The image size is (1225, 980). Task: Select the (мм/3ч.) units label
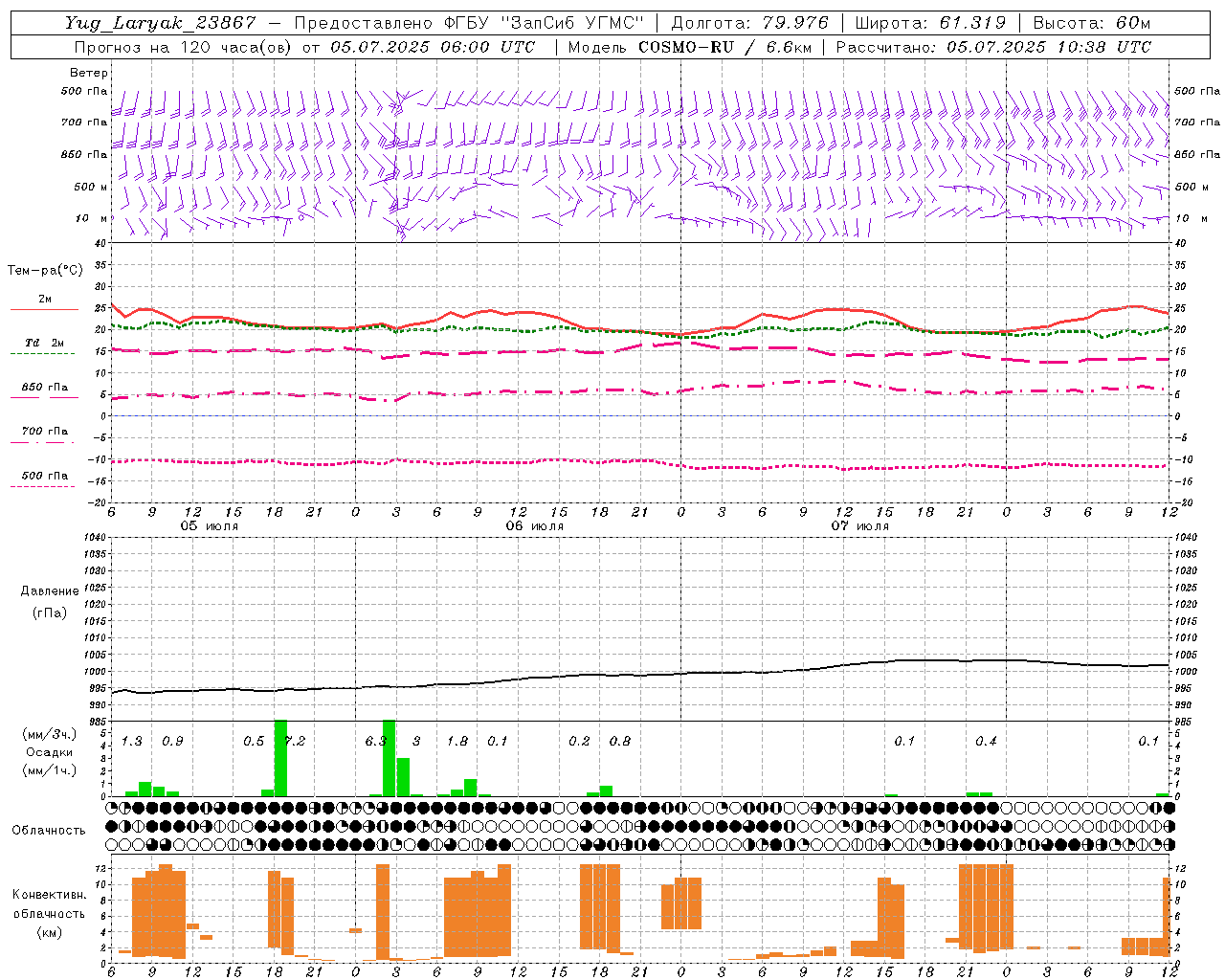pos(50,734)
